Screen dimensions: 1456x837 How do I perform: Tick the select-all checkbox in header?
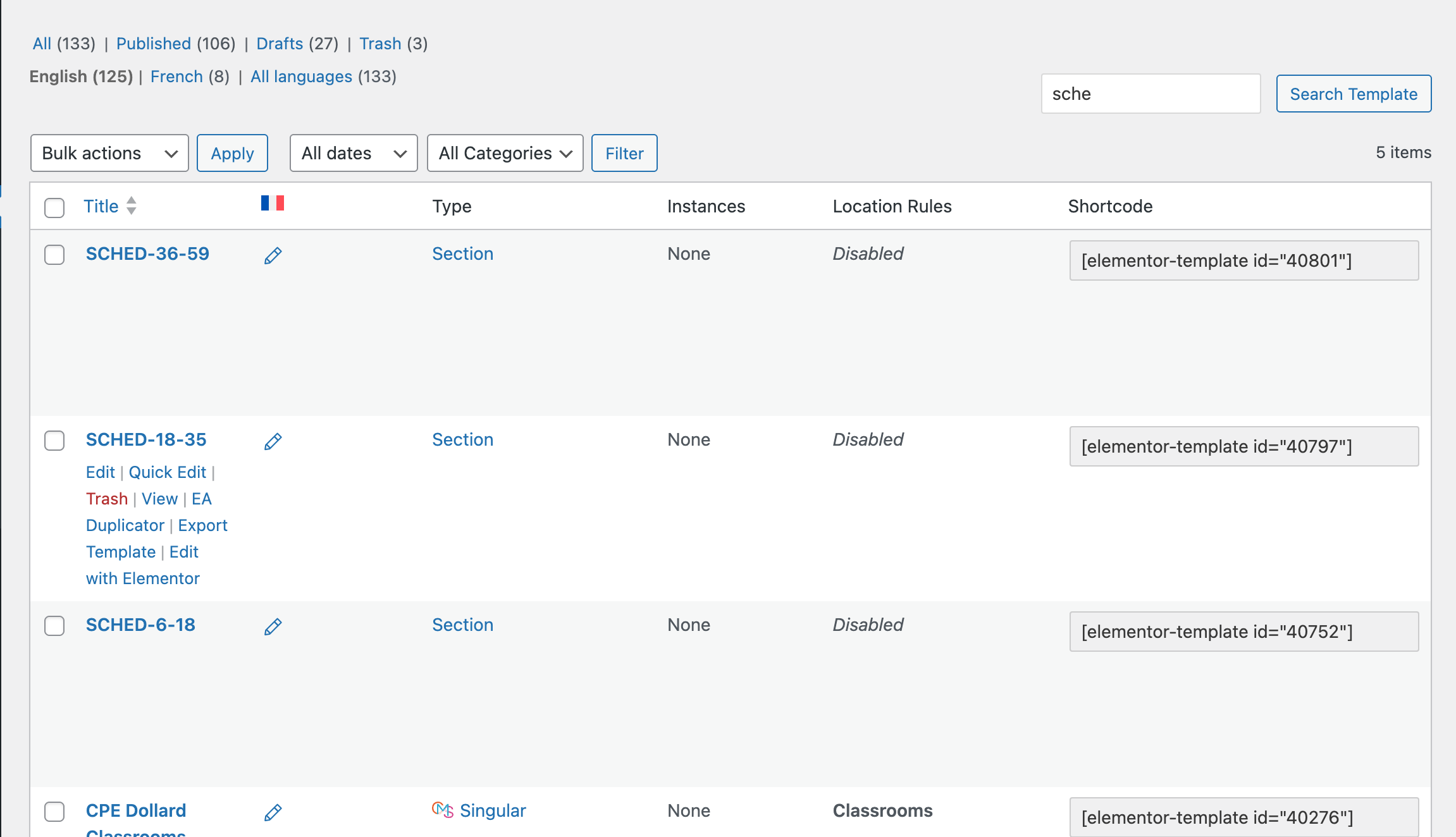[54, 207]
